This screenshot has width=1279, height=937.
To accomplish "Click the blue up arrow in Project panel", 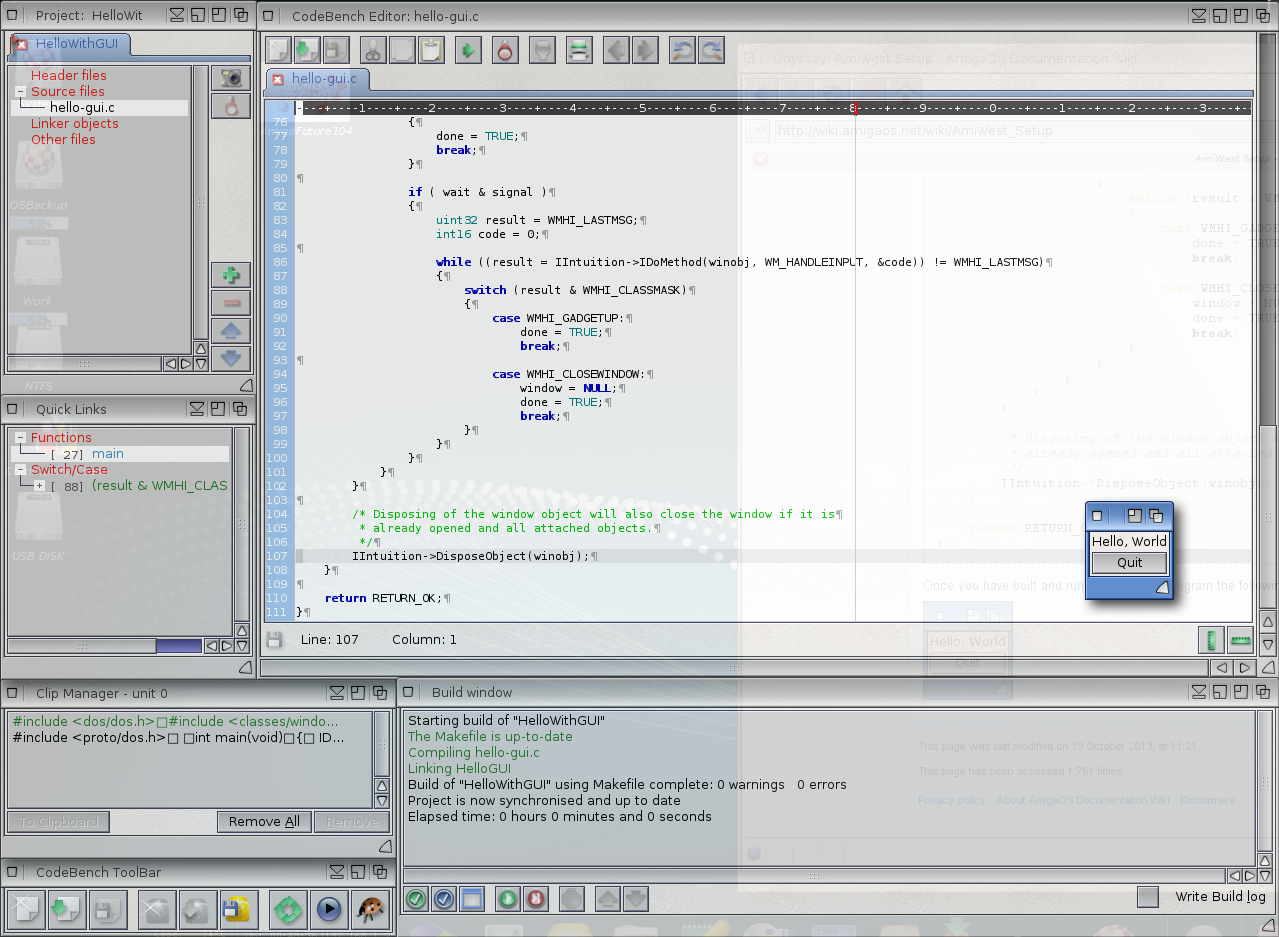I will pos(231,330).
